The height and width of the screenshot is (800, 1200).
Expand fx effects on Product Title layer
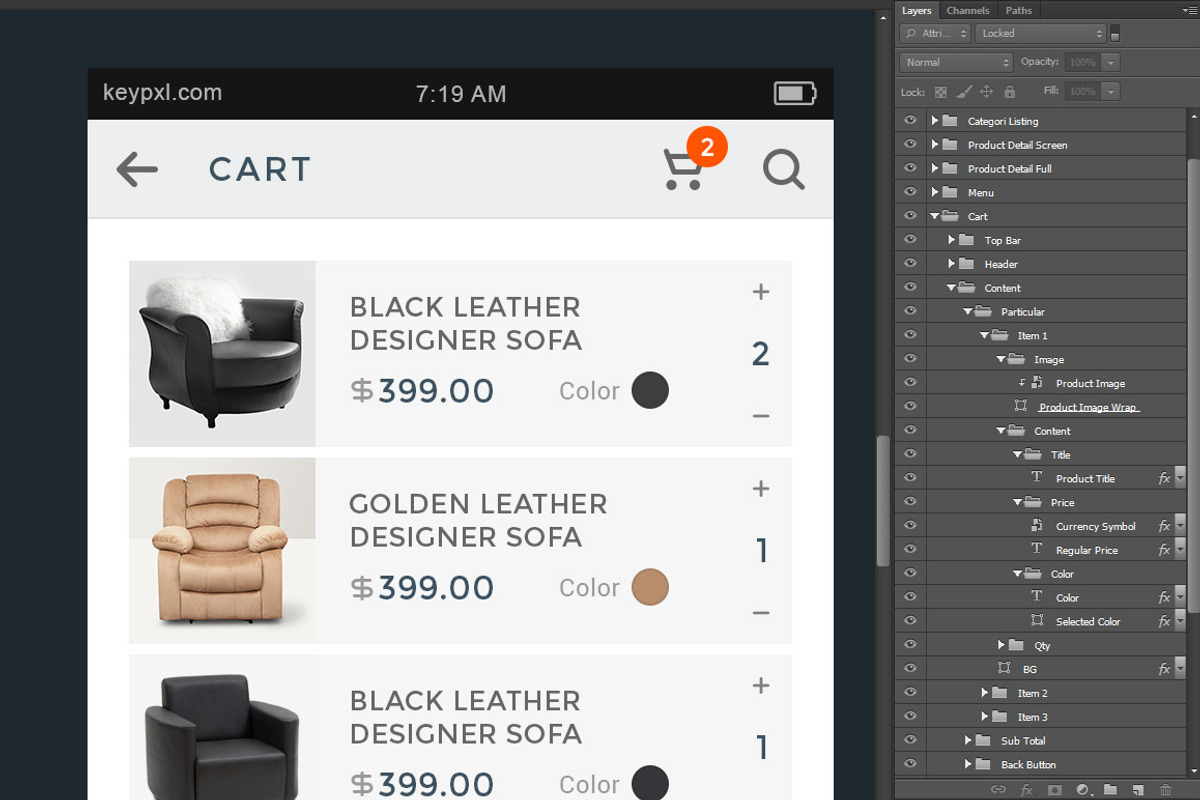(1179, 478)
